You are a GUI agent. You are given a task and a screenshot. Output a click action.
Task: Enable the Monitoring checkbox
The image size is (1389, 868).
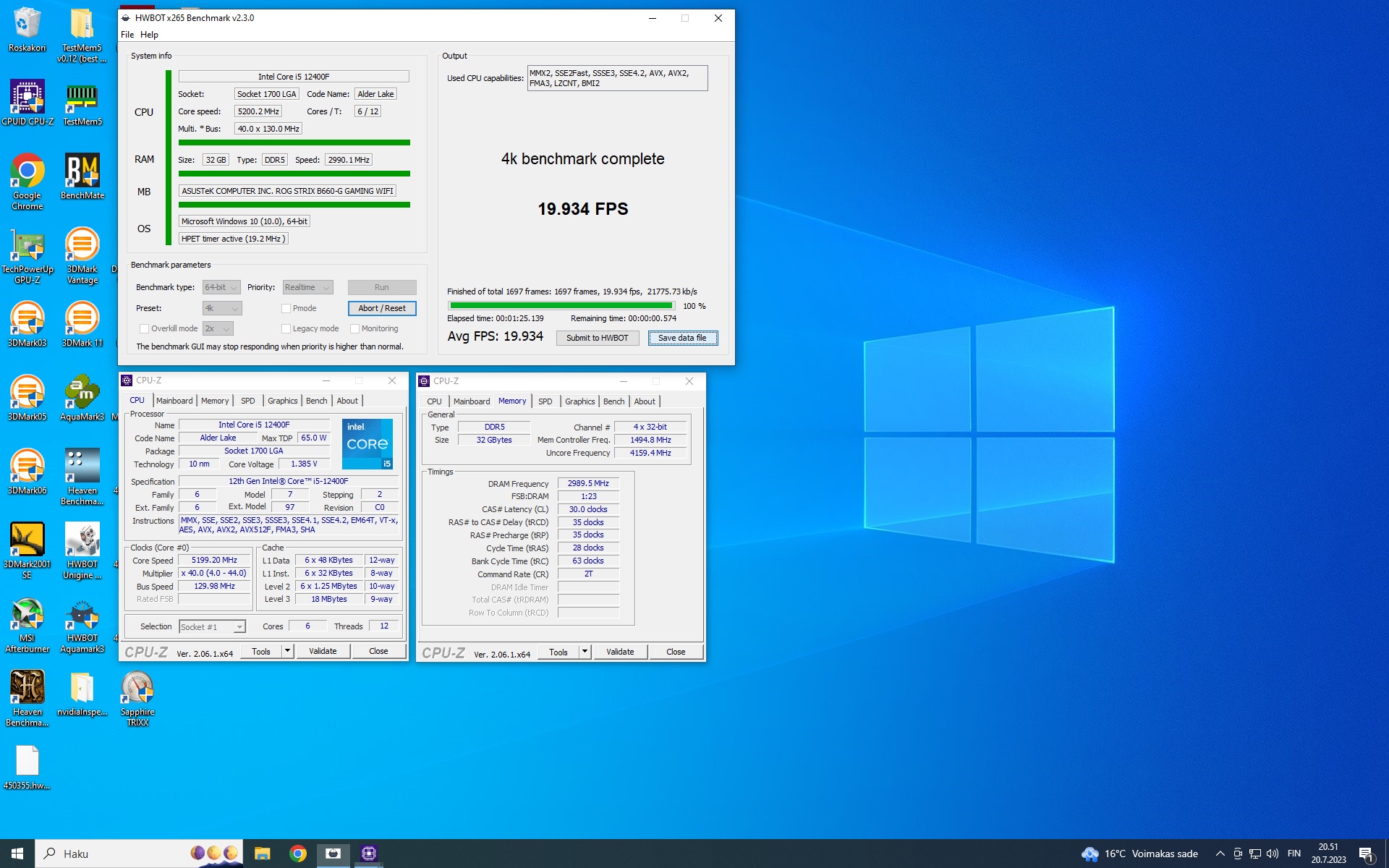[354, 328]
